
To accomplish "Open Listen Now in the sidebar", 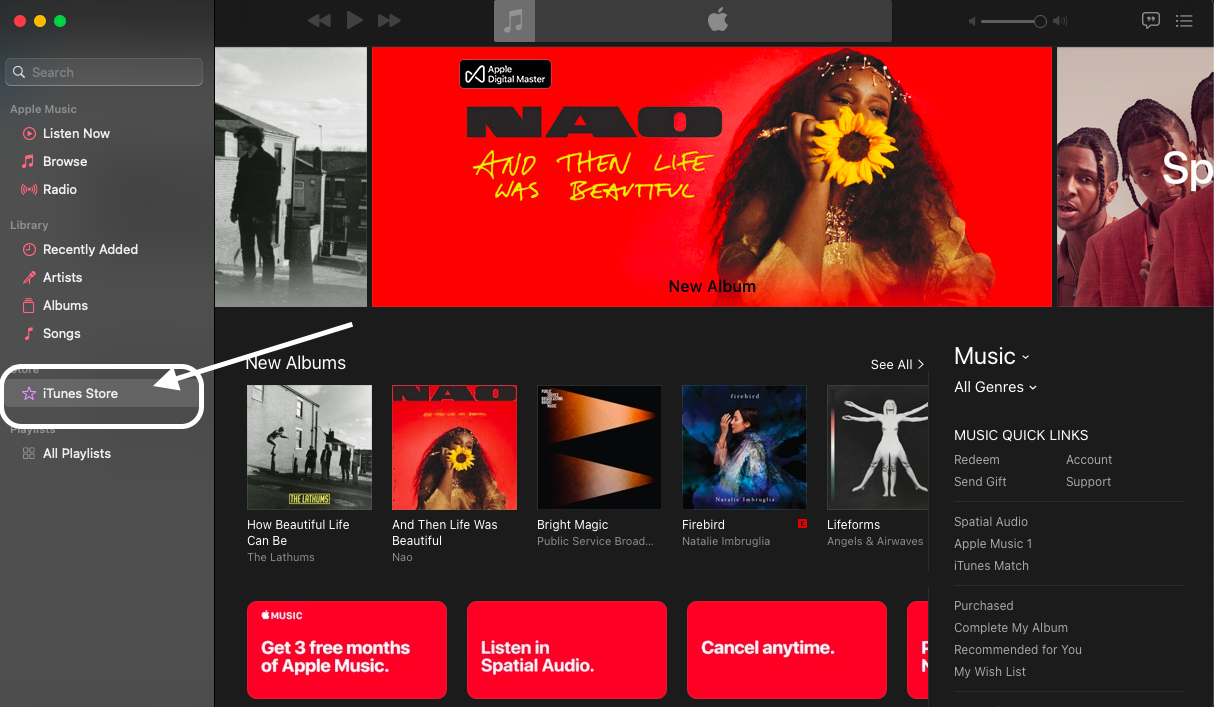I will coord(76,133).
